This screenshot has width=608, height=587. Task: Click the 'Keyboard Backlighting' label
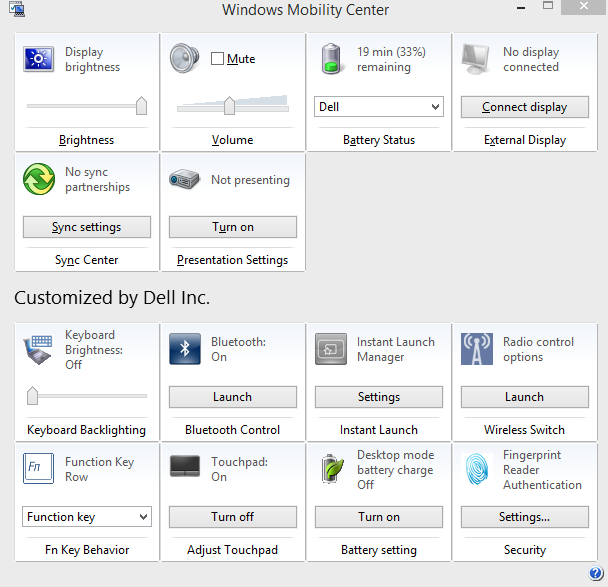point(86,430)
